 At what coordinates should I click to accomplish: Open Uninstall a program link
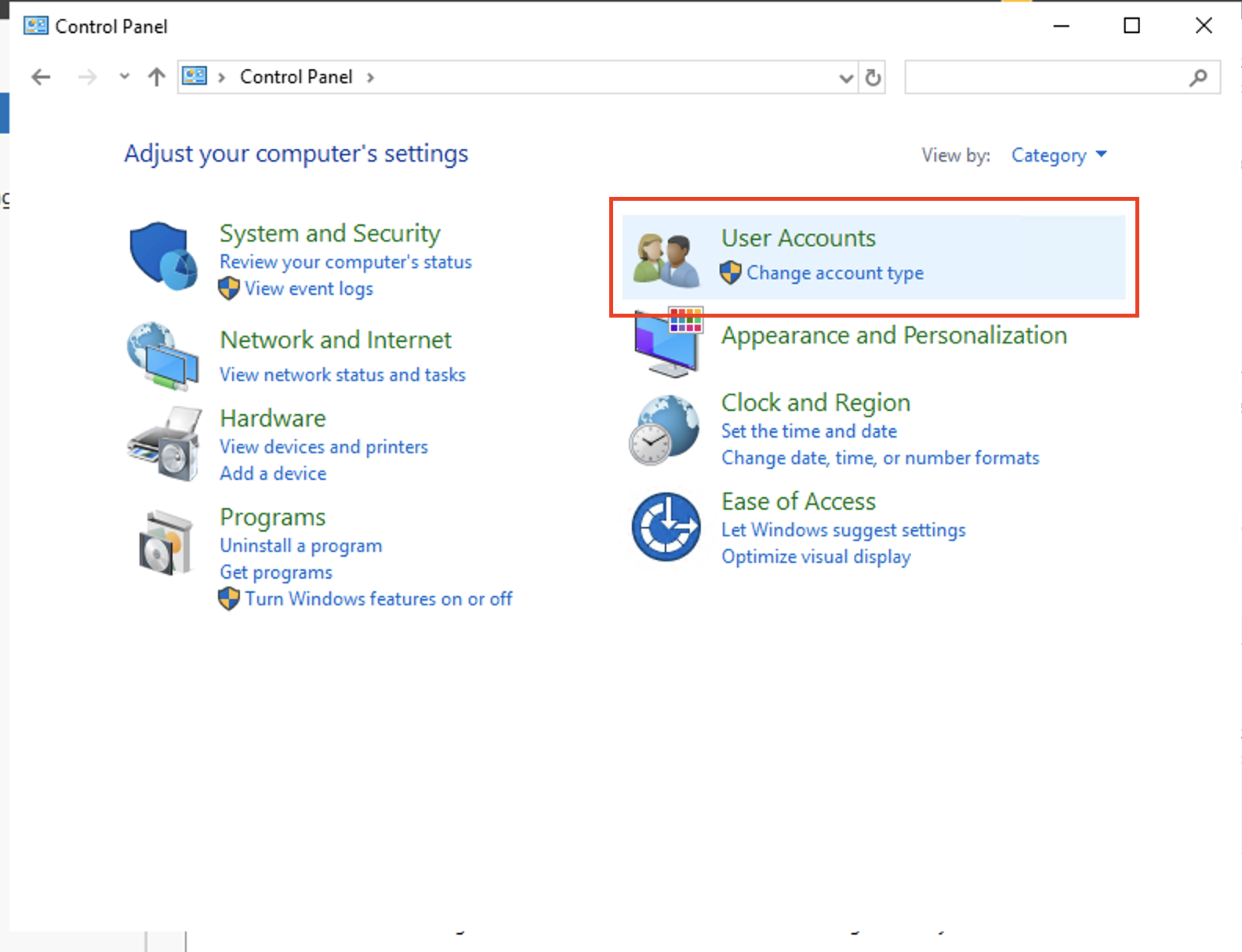tap(300, 546)
